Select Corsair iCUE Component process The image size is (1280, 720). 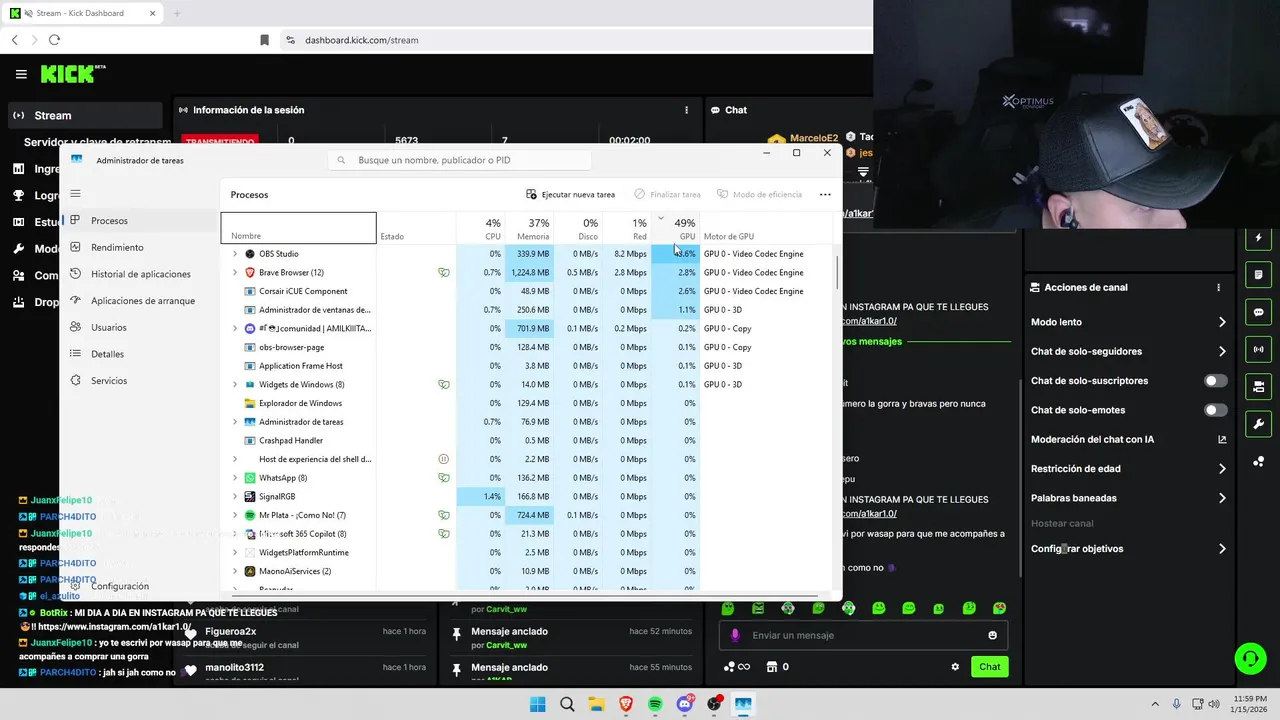tap(528, 291)
